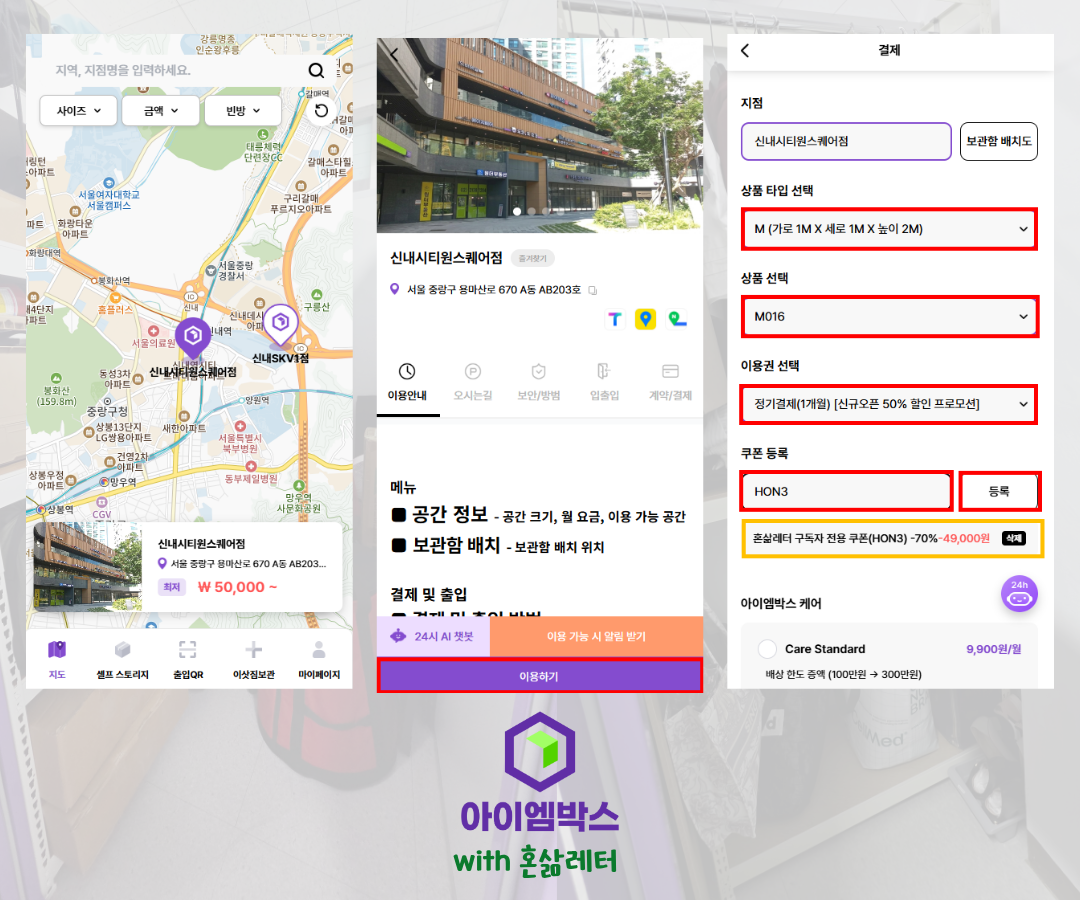This screenshot has width=1080, height=900.
Task: Open the 빈방 filter dropdown
Action: (243, 110)
